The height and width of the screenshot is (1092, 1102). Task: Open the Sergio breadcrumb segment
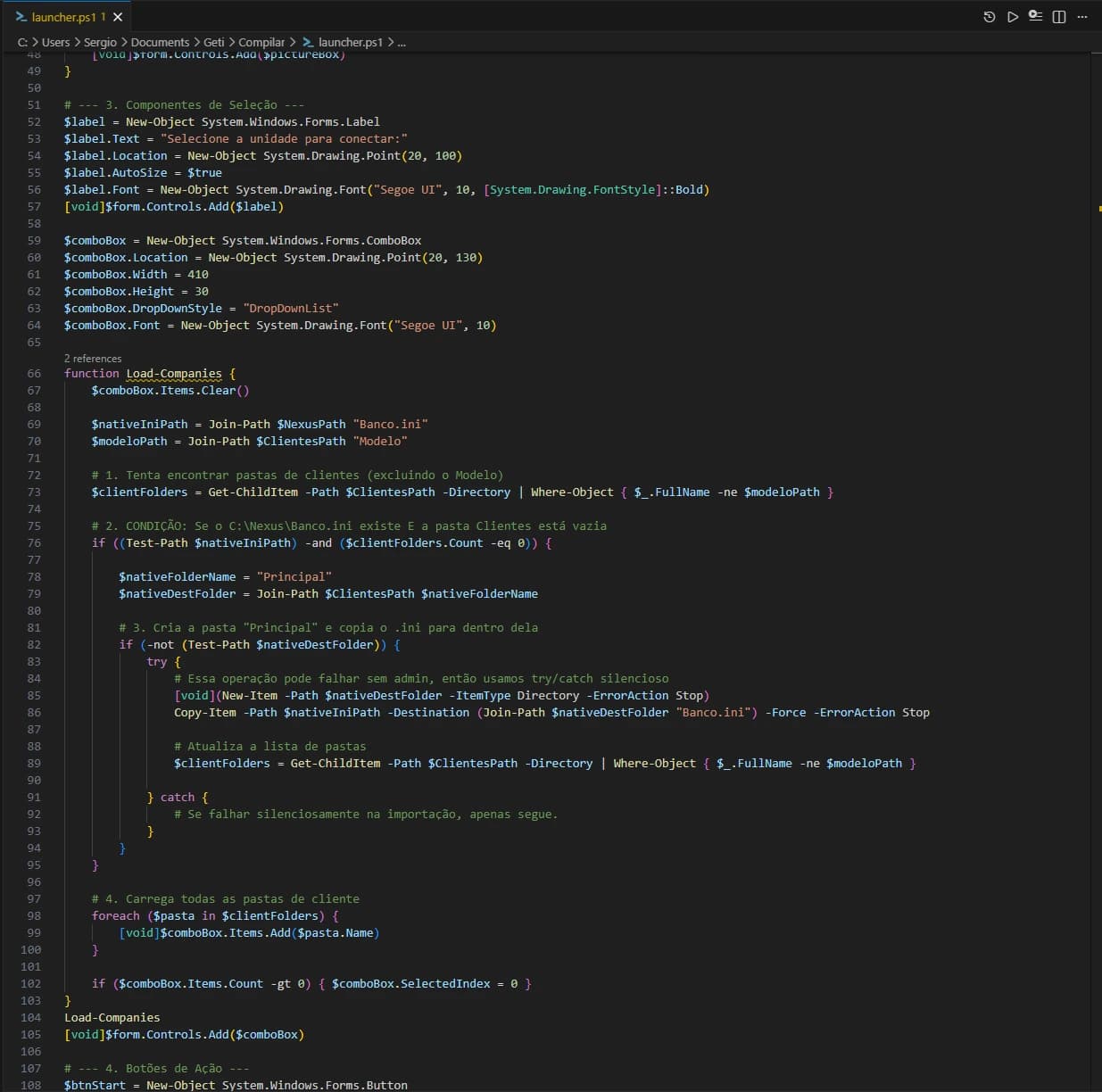[100, 42]
